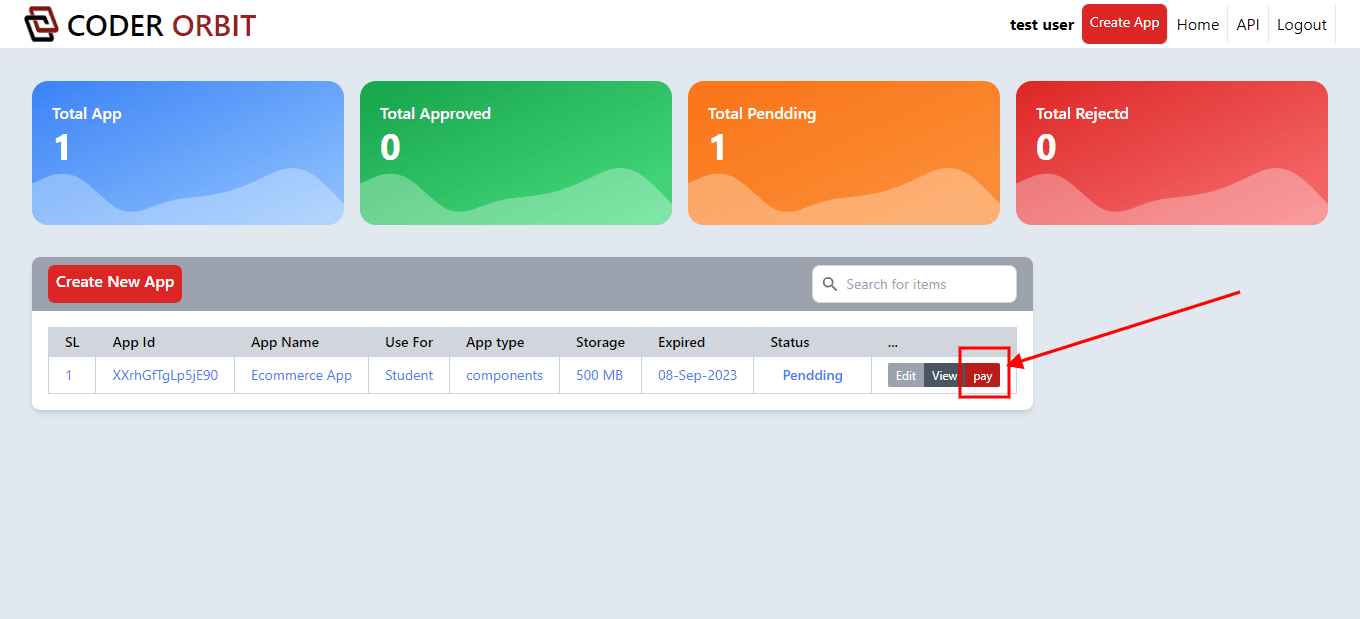
Task: Click the test user name label
Action: pos(1041,25)
